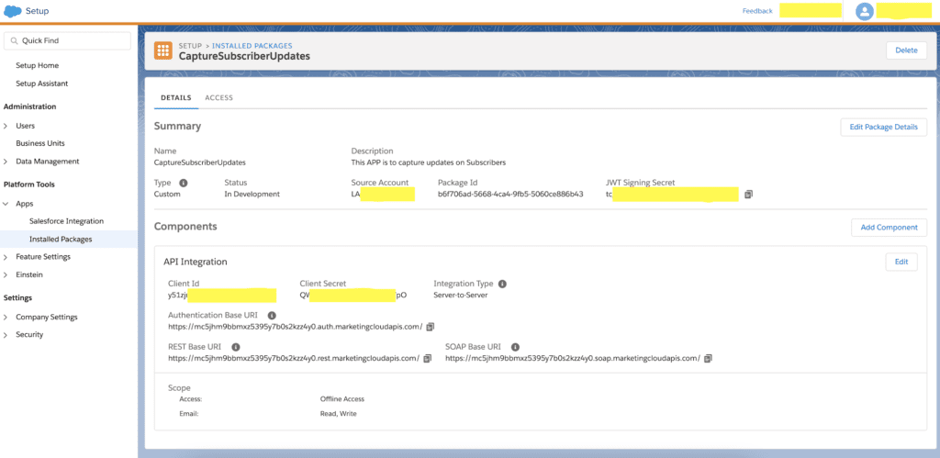Open Setup Assistant in sidebar
Viewport: 940px width, 458px height.
click(x=42, y=83)
